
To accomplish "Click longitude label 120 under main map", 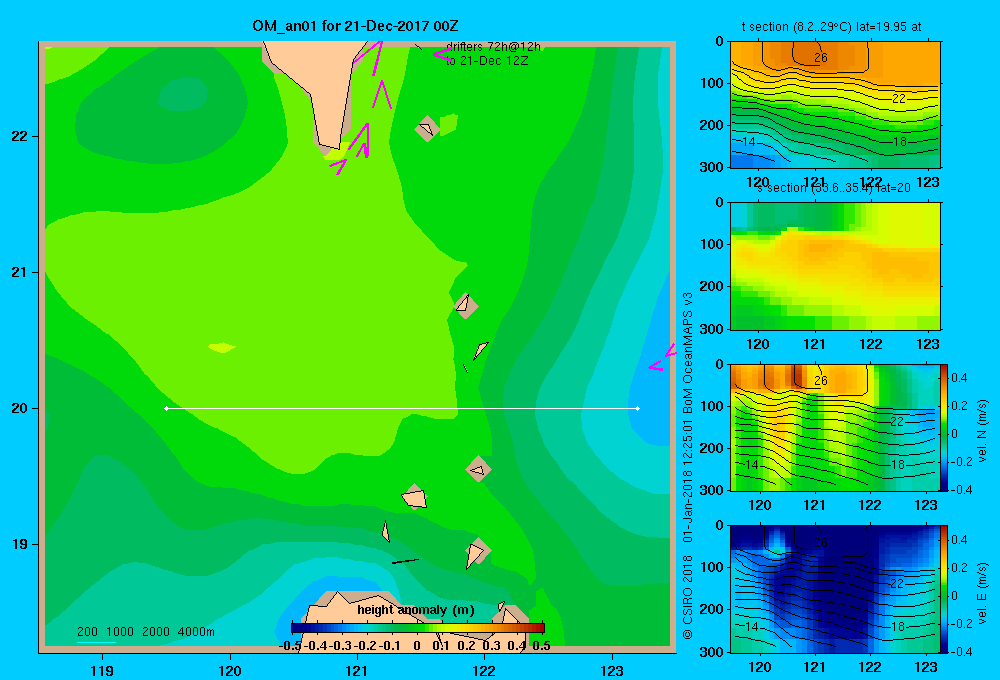I will pyautogui.click(x=230, y=670).
